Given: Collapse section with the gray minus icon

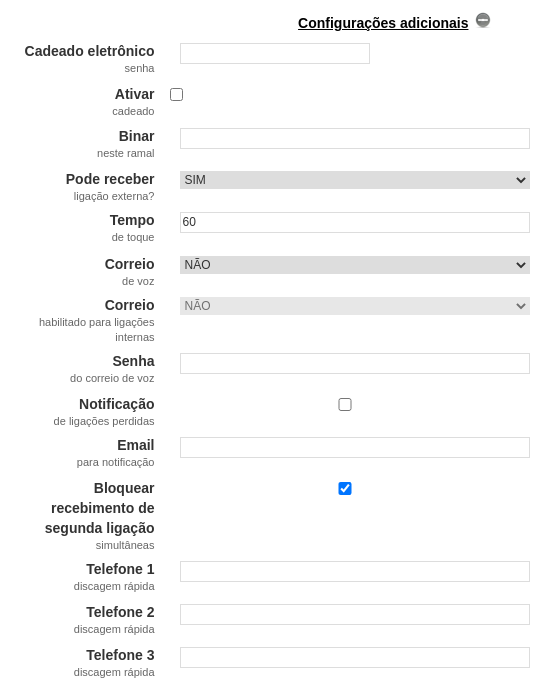Looking at the screenshot, I should point(483,21).
